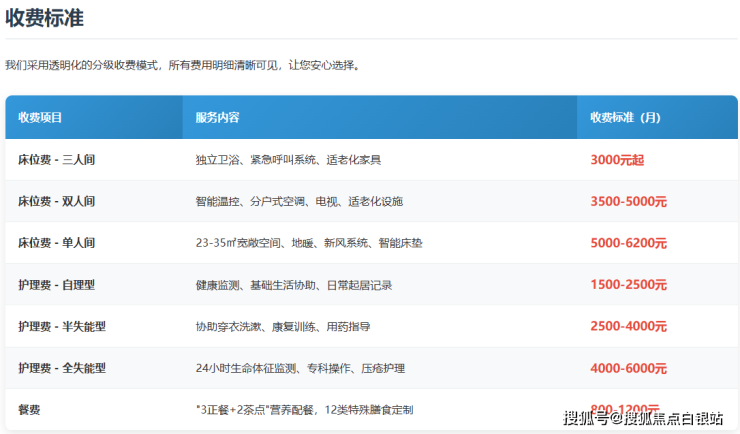Image resolution: width=740 pixels, height=434 pixels.
Task: Click the 护理费 - 自理型 row label
Action: 56,285
